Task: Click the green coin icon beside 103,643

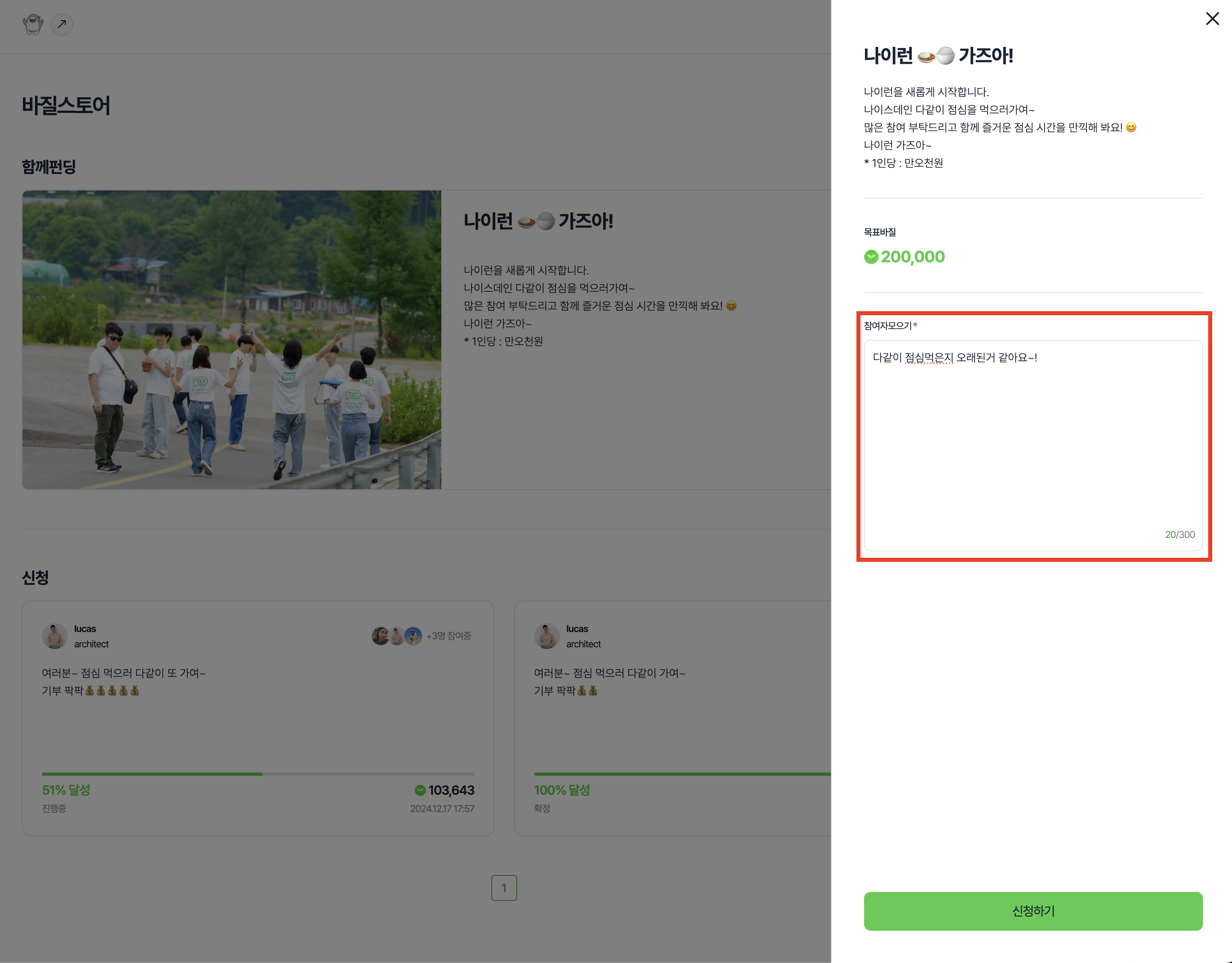Action: pyautogui.click(x=420, y=790)
